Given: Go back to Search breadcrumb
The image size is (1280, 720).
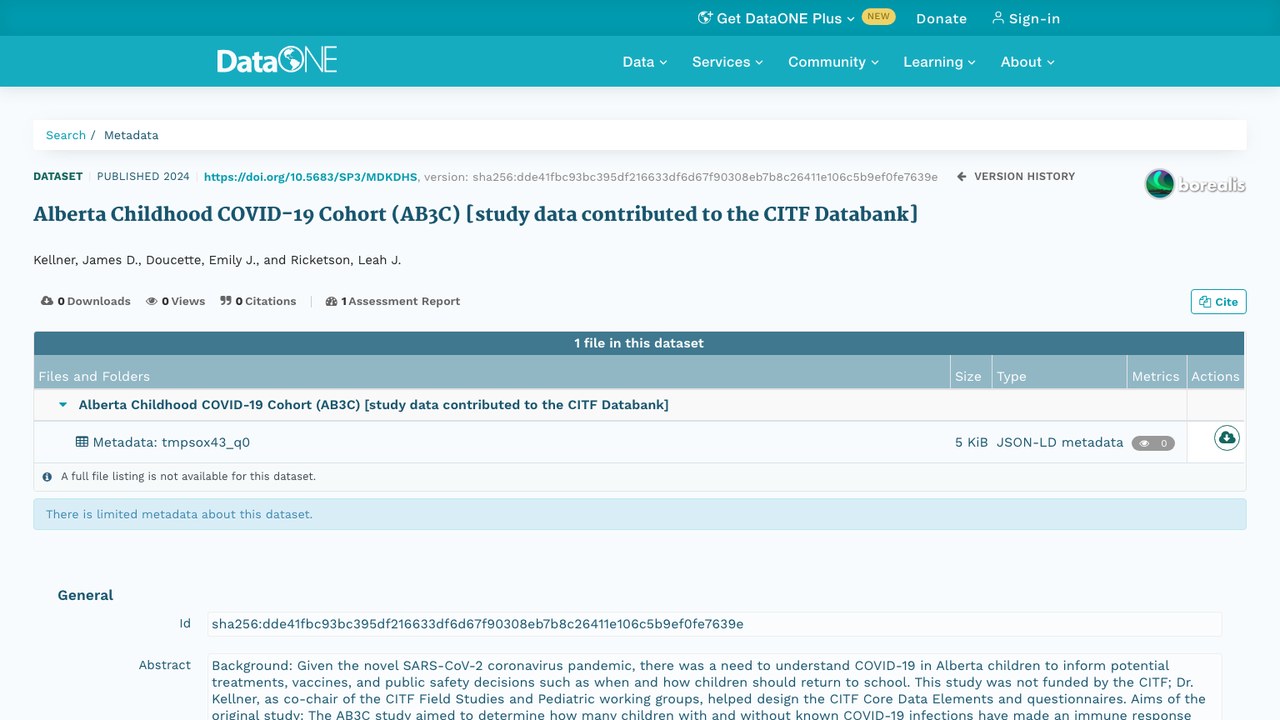Looking at the screenshot, I should [66, 135].
